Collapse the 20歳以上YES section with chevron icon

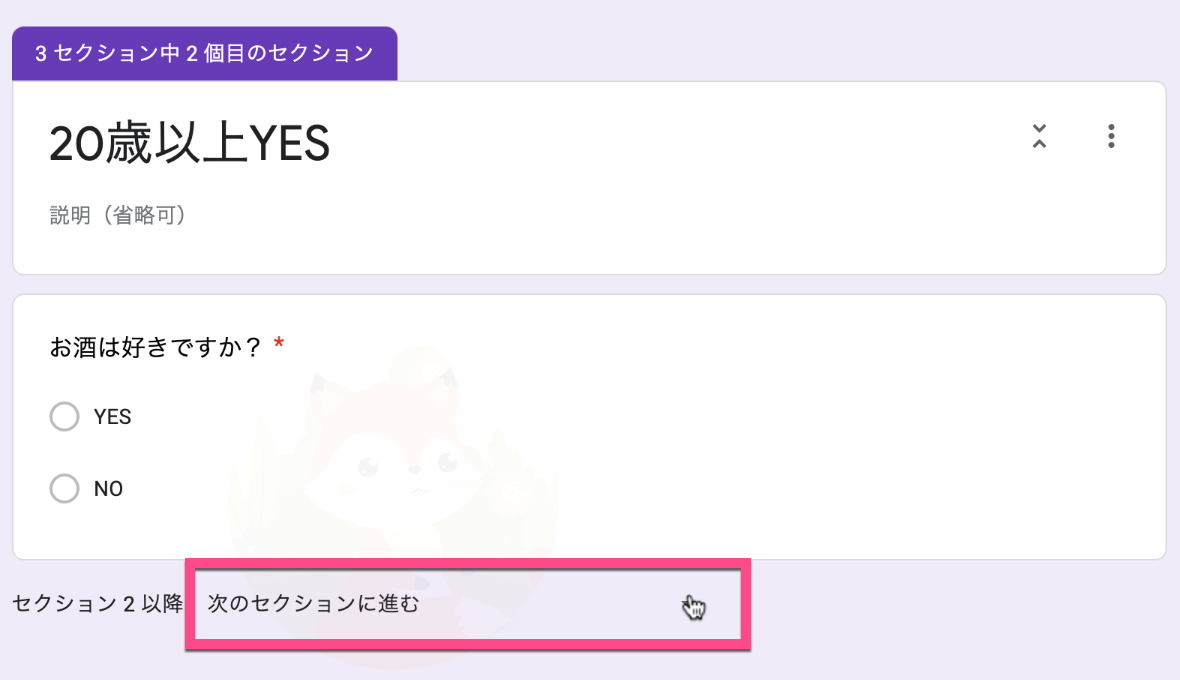(1039, 136)
